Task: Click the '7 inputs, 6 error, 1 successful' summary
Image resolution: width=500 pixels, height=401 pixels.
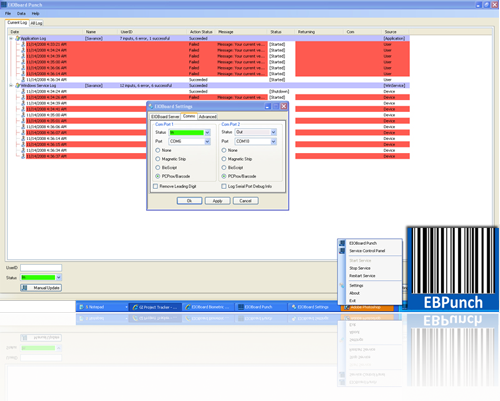Action: pyautogui.click(x=145, y=38)
